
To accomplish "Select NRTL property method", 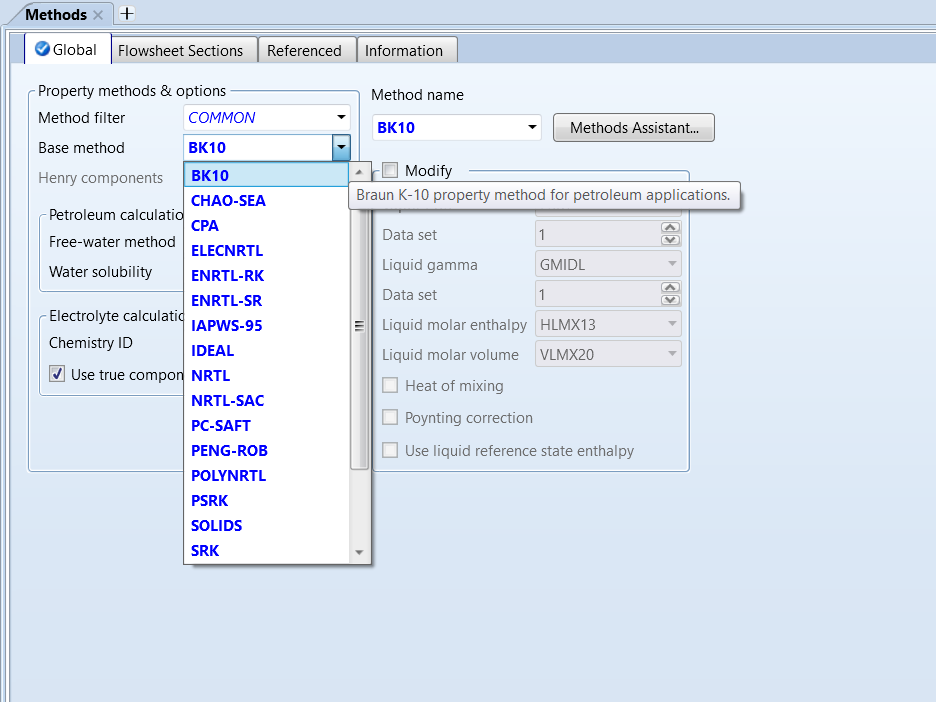I will tap(266, 376).
